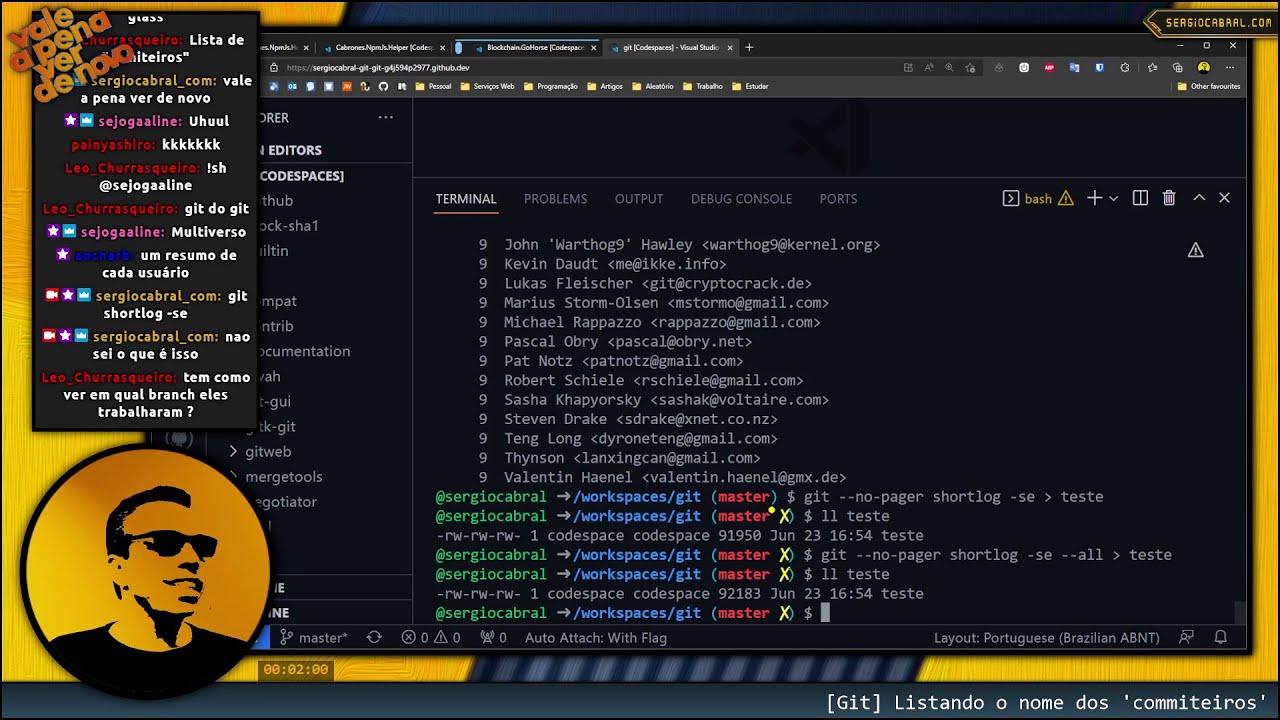This screenshot has height=720, width=1280.
Task: Maximize panel size with the chevron up
Action: pyautogui.click(x=1199, y=198)
